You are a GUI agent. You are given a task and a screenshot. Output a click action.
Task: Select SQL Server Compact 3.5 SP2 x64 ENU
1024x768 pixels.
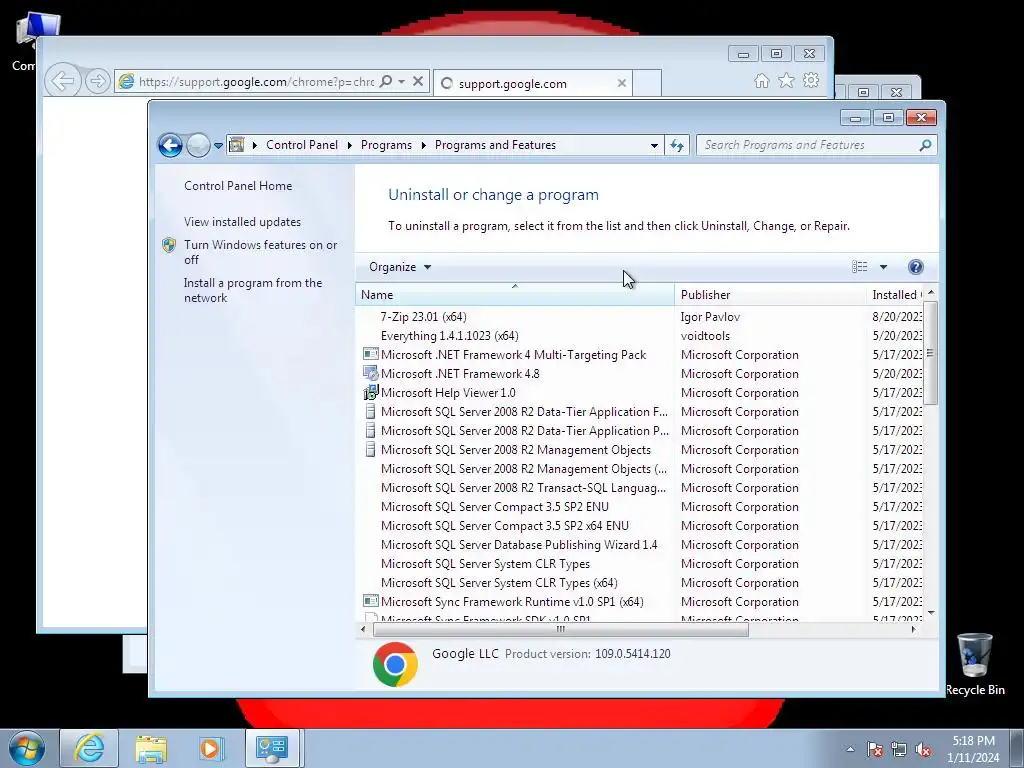[504, 526]
